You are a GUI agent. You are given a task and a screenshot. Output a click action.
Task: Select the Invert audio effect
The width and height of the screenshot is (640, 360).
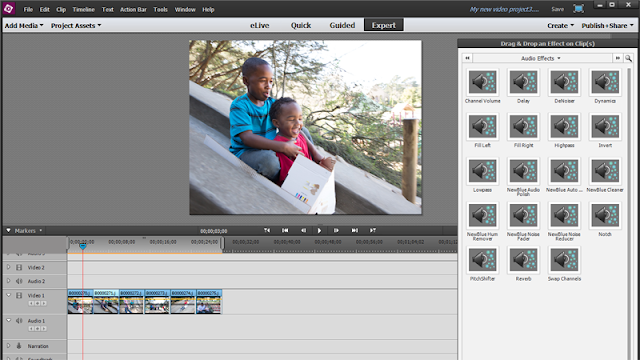coord(605,127)
